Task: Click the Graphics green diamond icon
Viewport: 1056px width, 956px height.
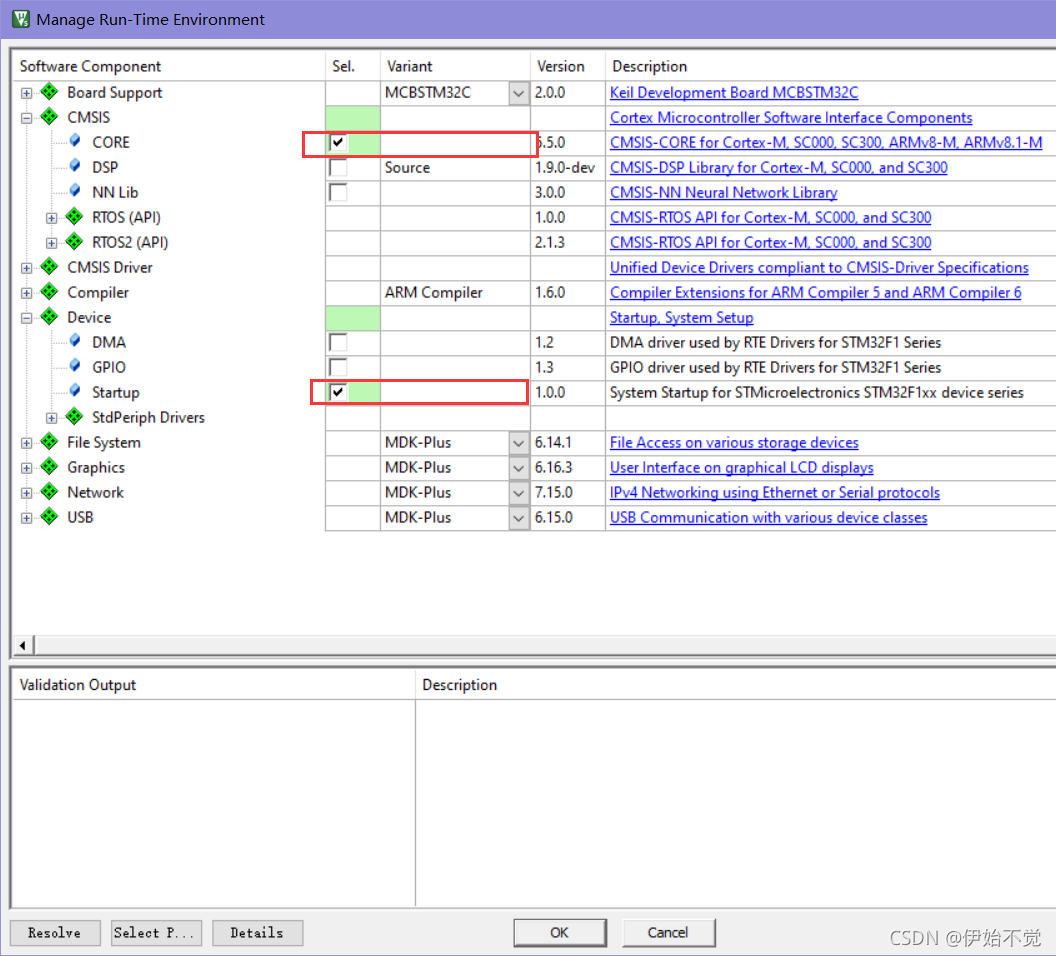Action: 49,466
